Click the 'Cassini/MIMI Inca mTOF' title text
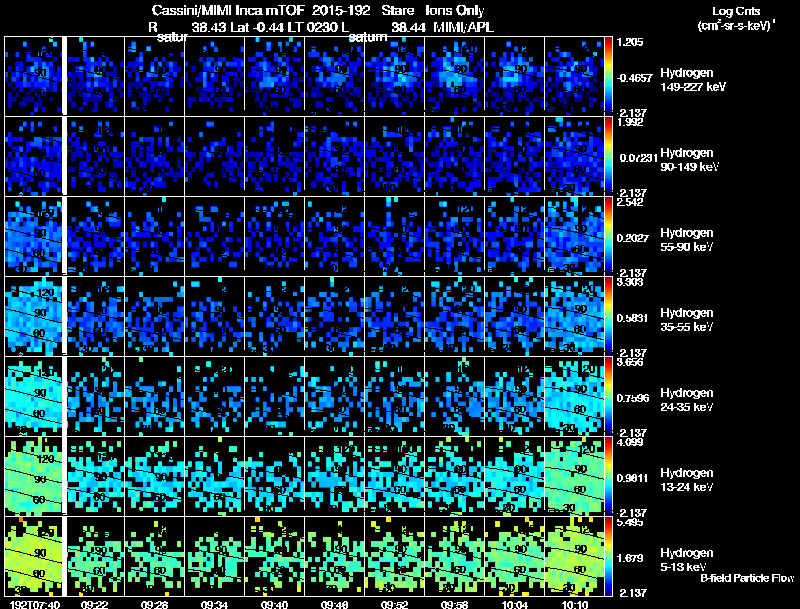 (x=228, y=10)
